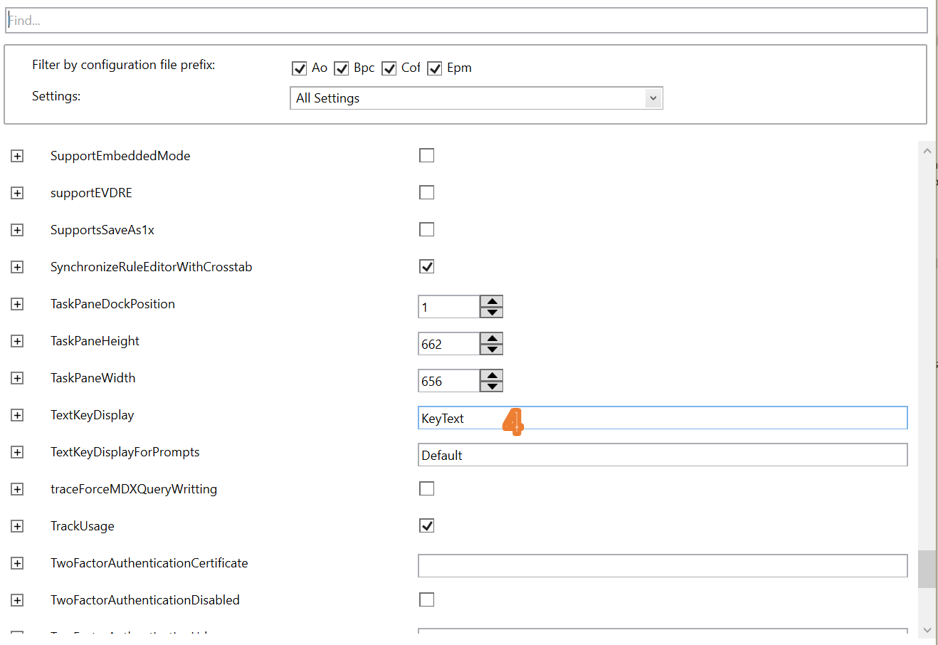
Task: Click the settings list scrollbar down arrow
Action: tap(927, 629)
